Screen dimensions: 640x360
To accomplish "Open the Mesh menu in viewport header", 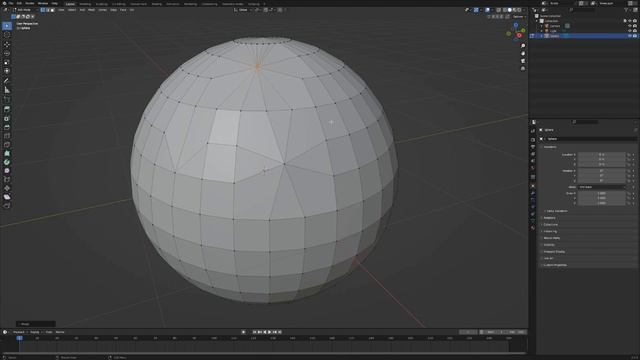I will pyautogui.click(x=91, y=10).
